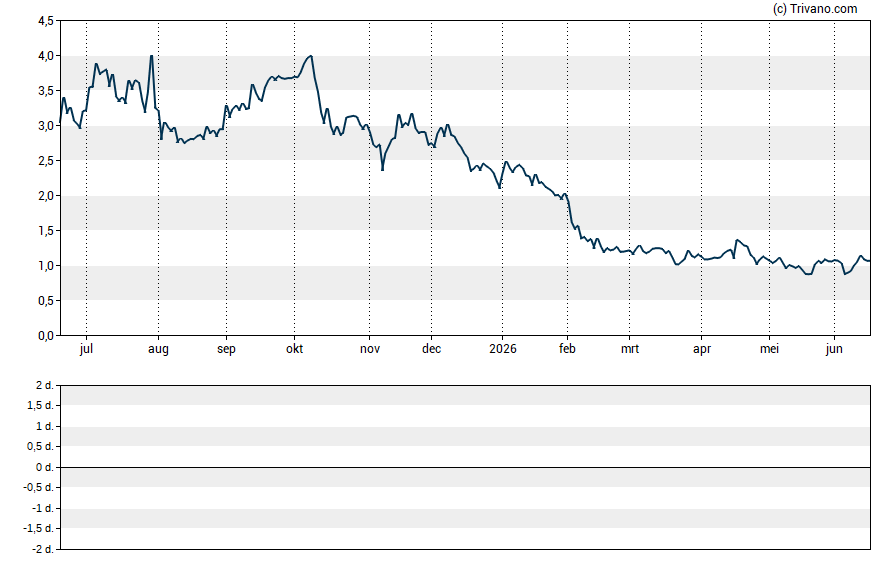Click the '2 d.' lower chart label
Image resolution: width=888 pixels, height=565 pixels.
click(x=45, y=386)
